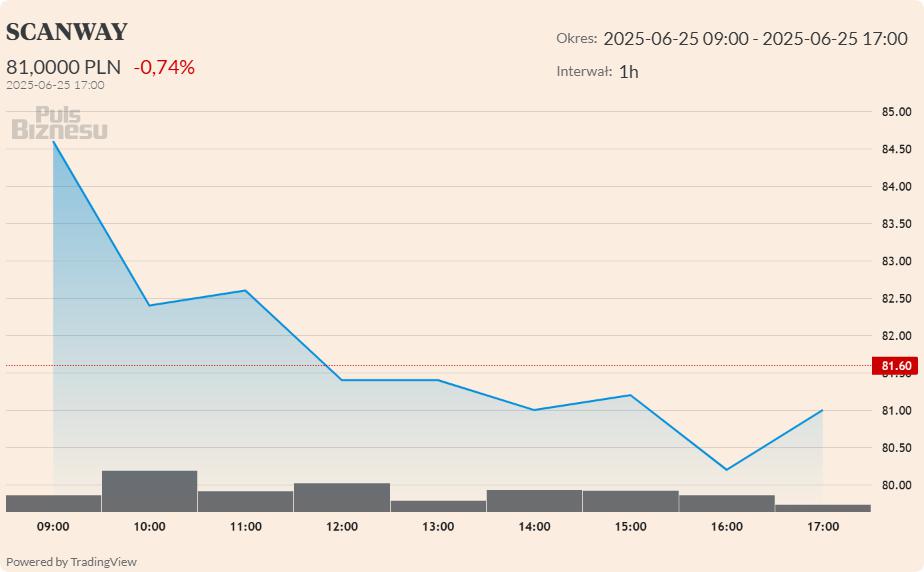Click the Okres date range value
This screenshot has height=572, width=924.
[755, 39]
